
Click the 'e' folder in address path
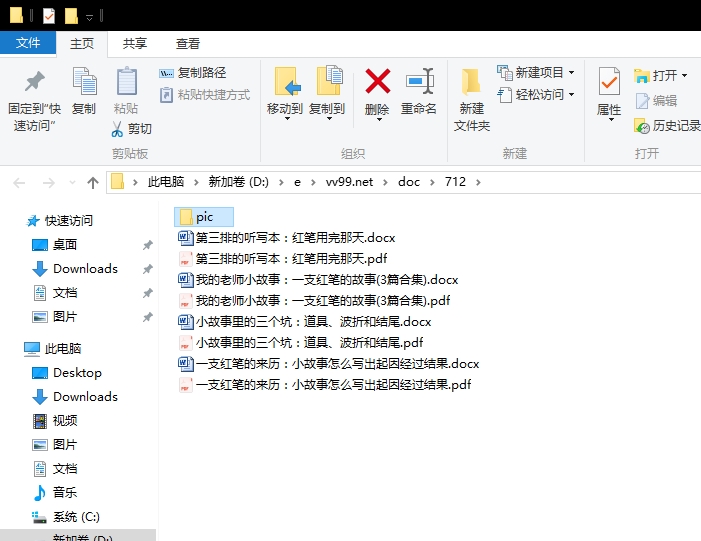[297, 182]
